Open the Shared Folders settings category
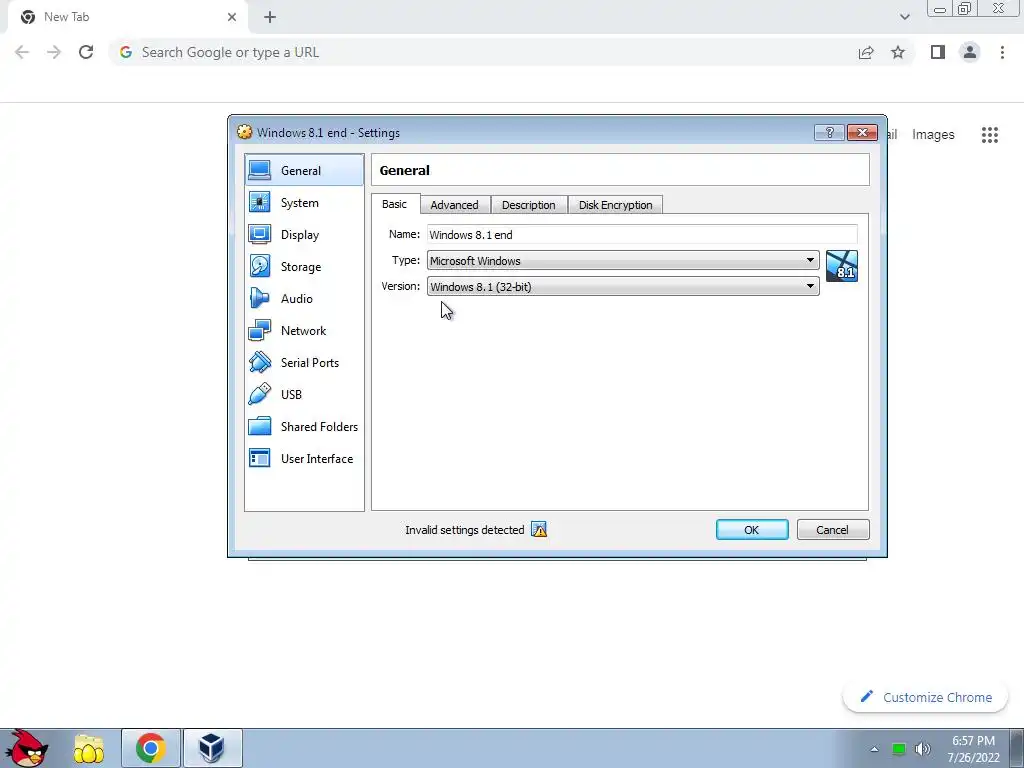Viewport: 1024px width, 768px height. point(304,426)
